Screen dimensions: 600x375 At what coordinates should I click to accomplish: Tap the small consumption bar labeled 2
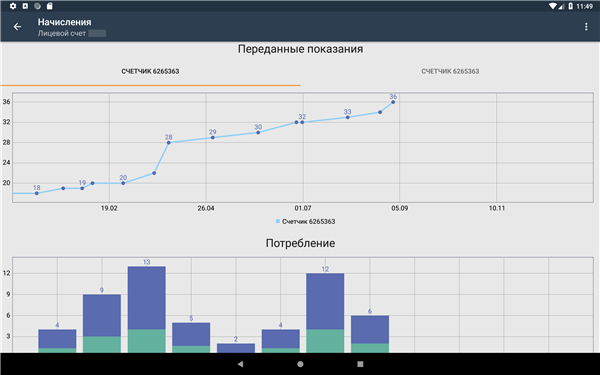236,348
